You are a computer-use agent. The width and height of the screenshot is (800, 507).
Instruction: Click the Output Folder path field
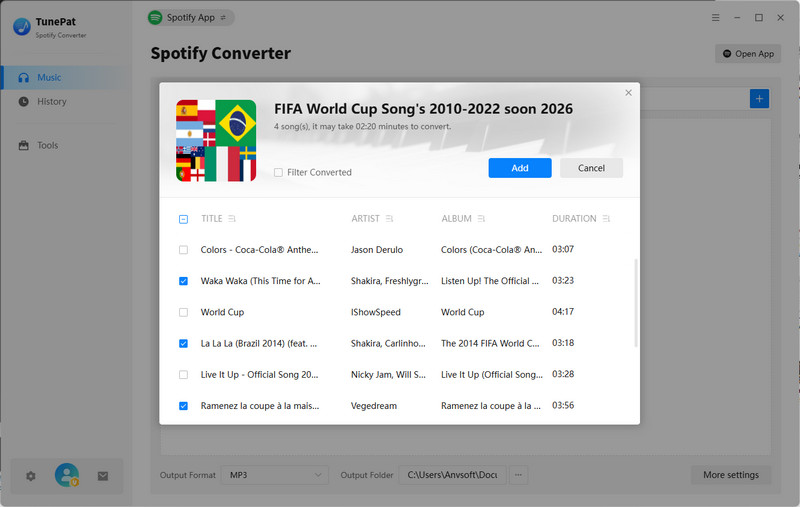coord(453,475)
